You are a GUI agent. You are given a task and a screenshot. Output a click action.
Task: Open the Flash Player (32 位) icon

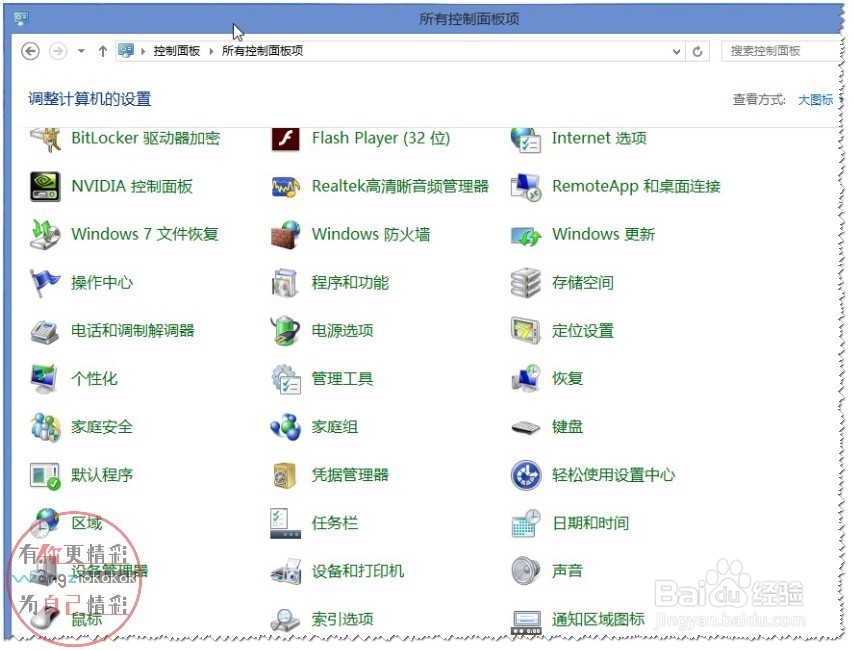click(285, 139)
